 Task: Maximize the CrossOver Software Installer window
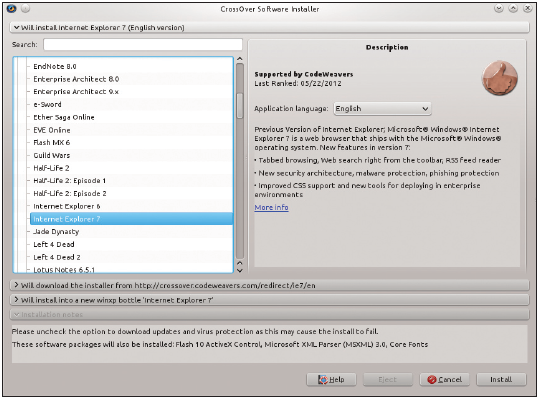pos(513,9)
